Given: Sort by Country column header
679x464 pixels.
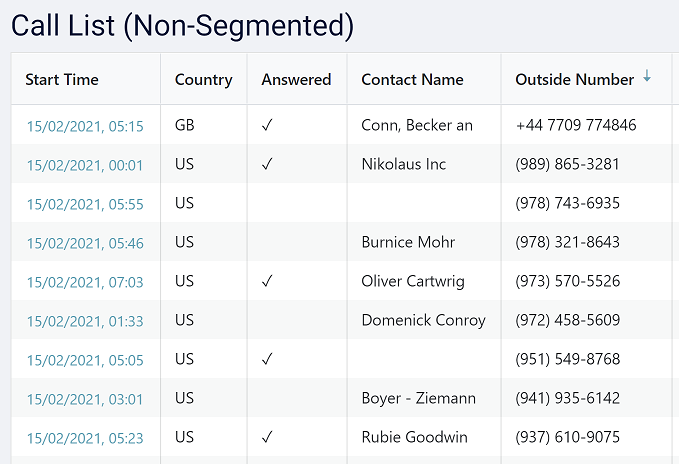Looking at the screenshot, I should tap(203, 80).
